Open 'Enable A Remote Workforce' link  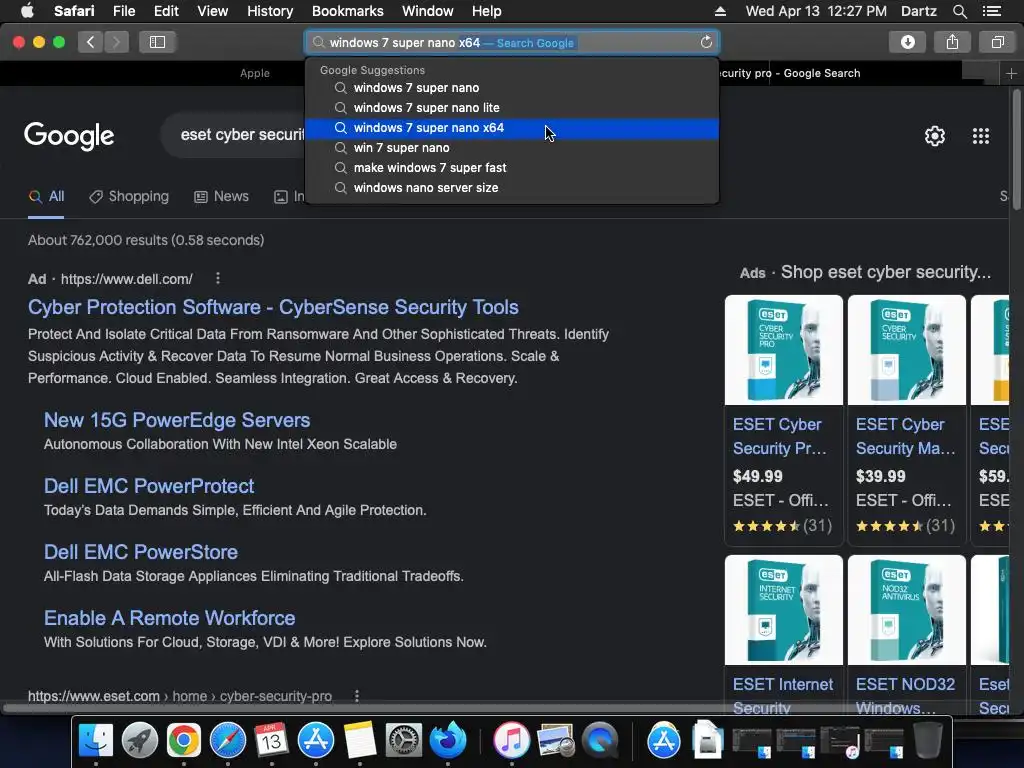point(169,618)
